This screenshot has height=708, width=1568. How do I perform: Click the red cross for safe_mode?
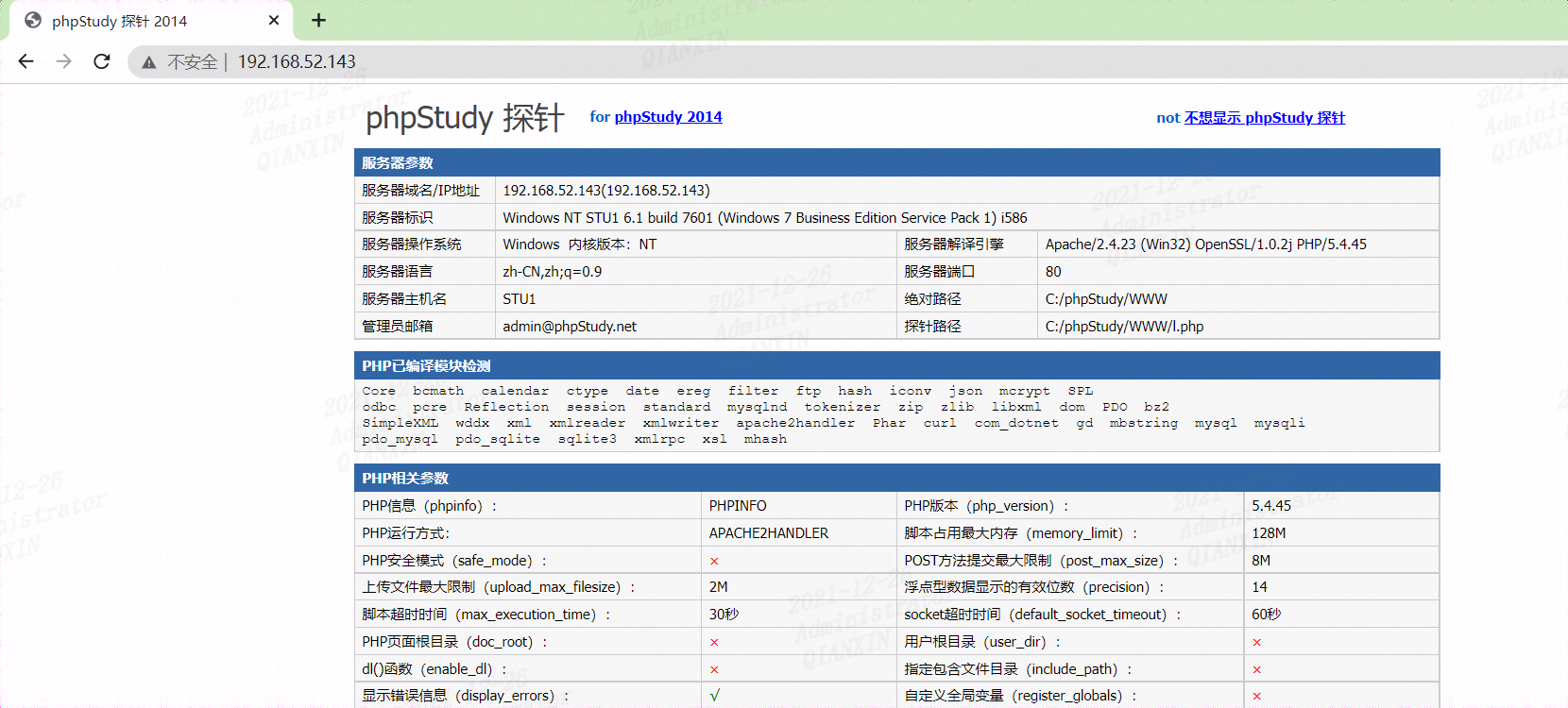[x=714, y=561]
